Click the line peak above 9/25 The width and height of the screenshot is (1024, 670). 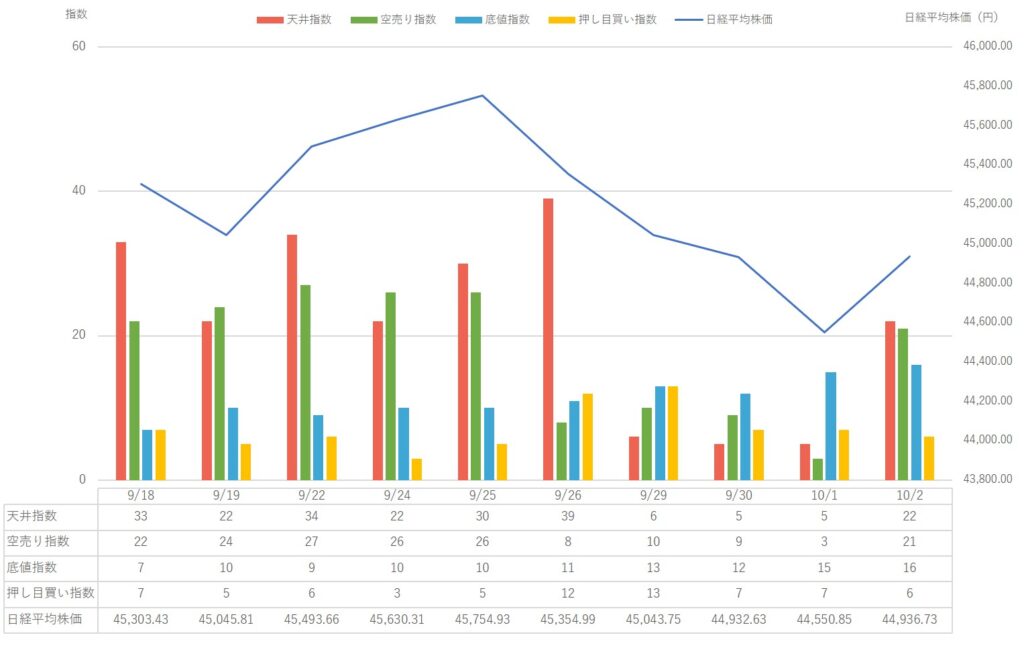click(x=482, y=96)
